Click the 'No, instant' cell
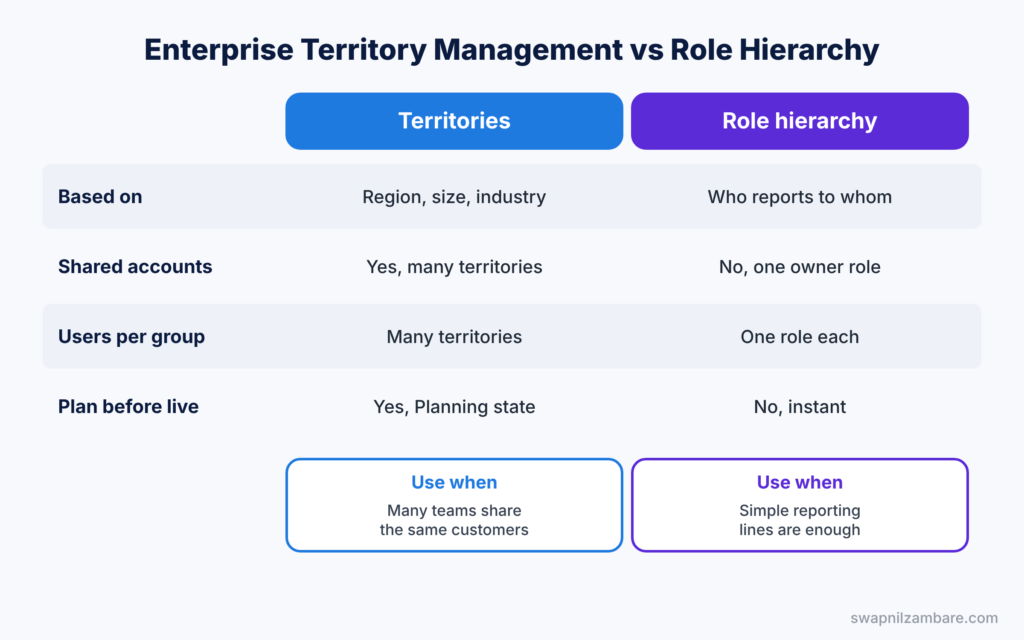Screen dimensions: 1024x640 click(799, 406)
